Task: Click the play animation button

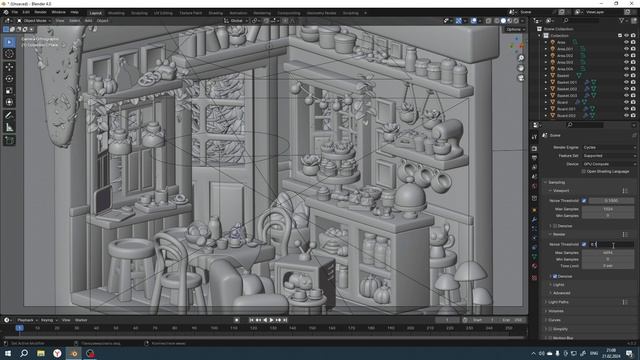Action: [x=271, y=320]
